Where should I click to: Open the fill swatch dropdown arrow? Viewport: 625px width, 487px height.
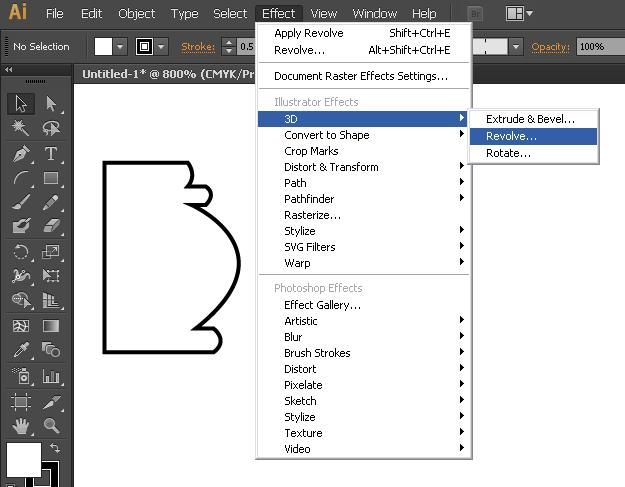pos(120,47)
